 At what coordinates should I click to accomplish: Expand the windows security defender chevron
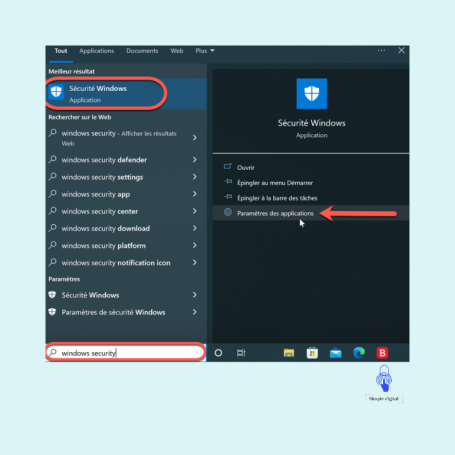coord(195,160)
